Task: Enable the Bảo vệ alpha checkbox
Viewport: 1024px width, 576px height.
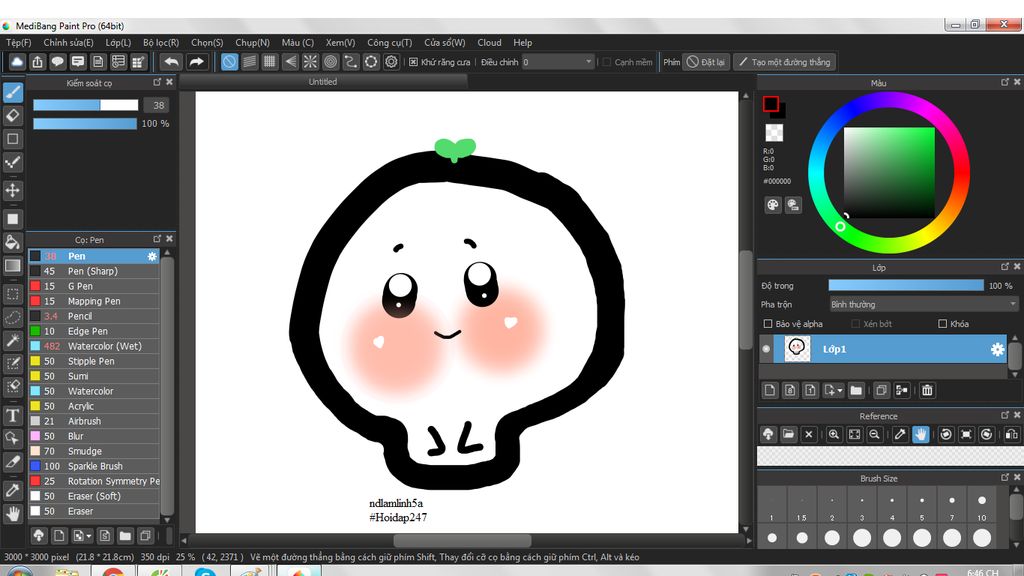Action: pos(768,324)
